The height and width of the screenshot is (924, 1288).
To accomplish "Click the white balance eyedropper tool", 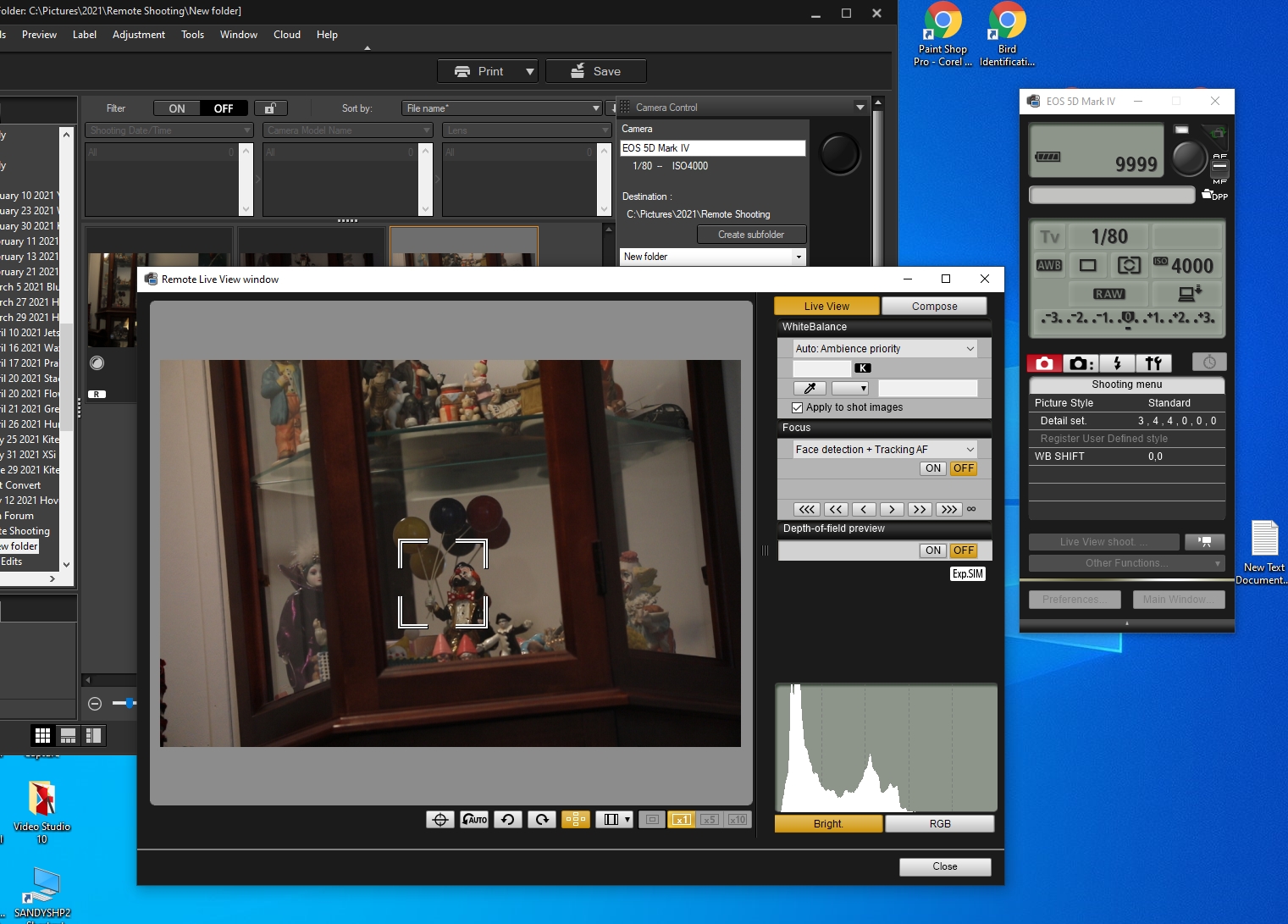I will pyautogui.click(x=810, y=388).
